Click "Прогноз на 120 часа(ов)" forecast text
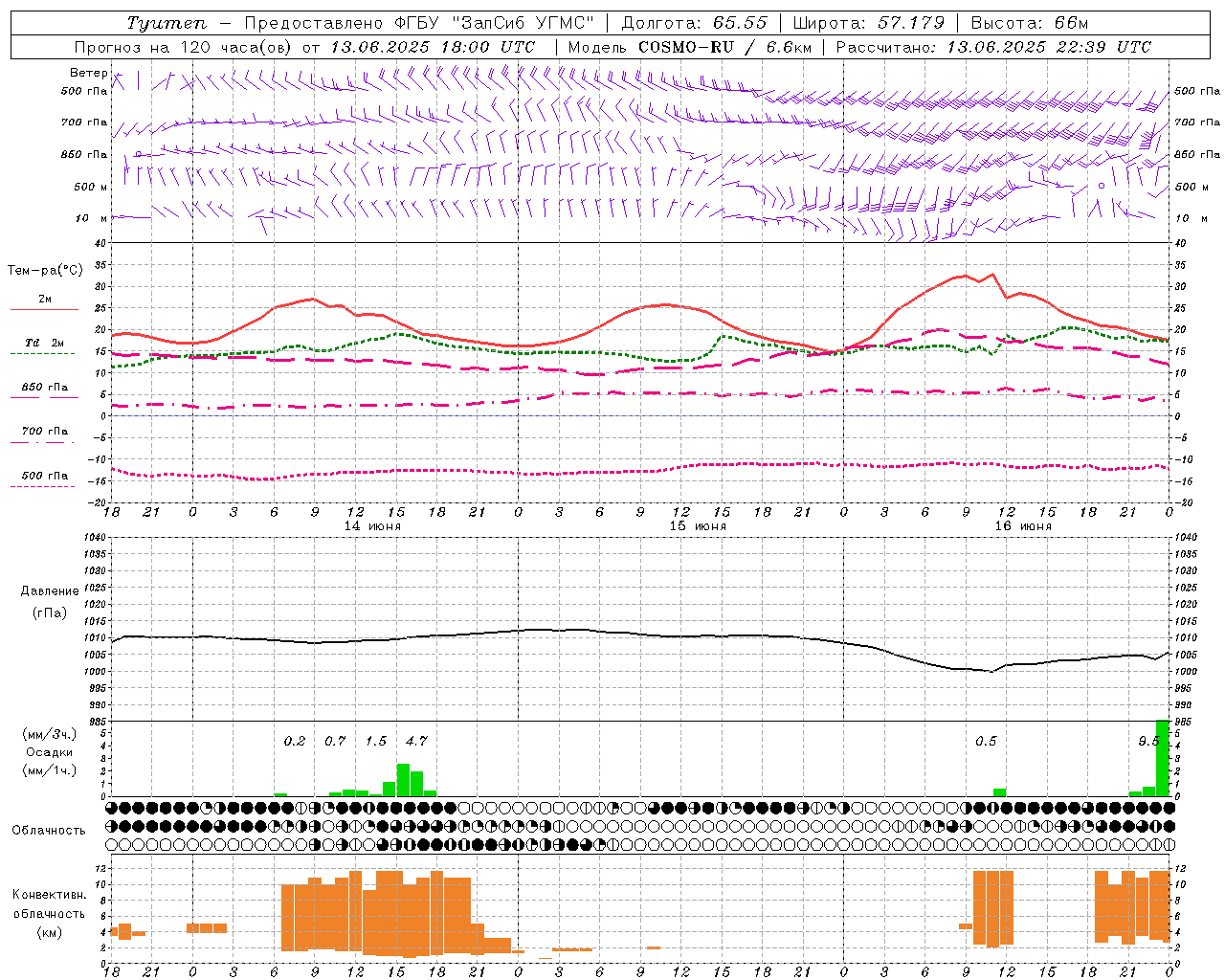 pyautogui.click(x=183, y=47)
